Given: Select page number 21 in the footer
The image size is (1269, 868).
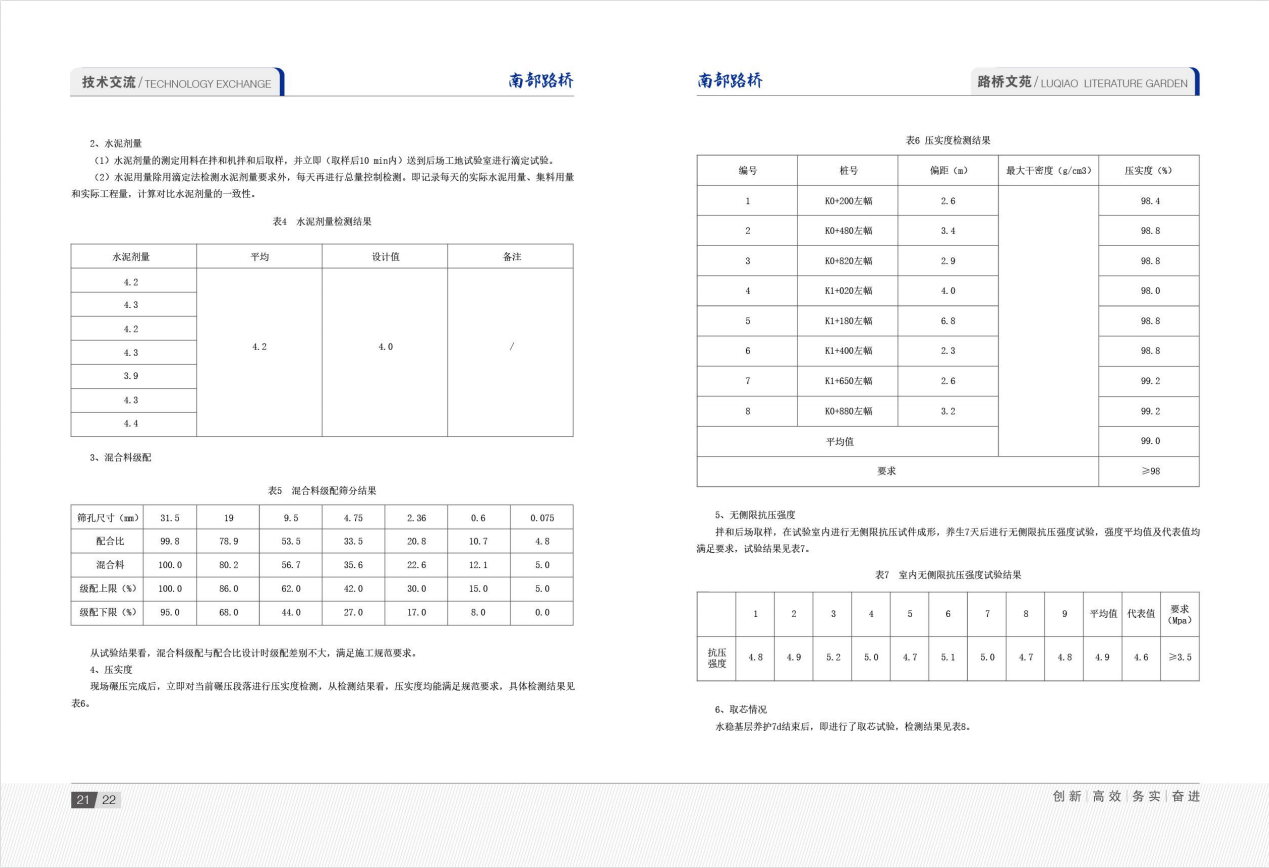Looking at the screenshot, I should coord(83,800).
